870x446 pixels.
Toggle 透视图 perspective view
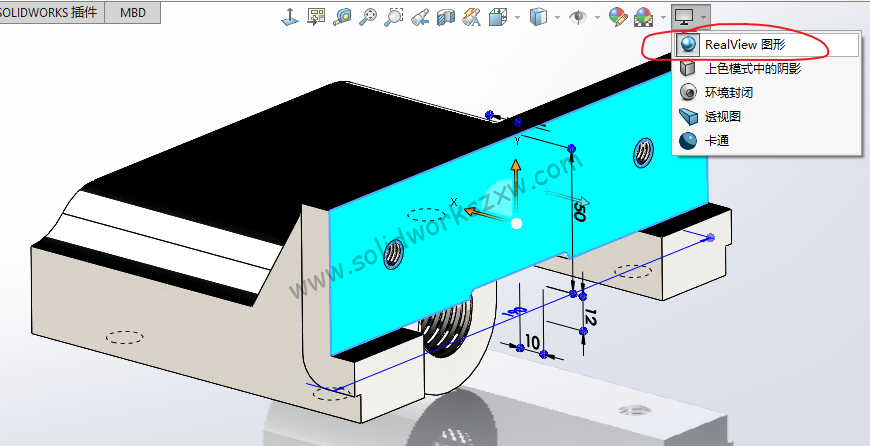(x=767, y=116)
